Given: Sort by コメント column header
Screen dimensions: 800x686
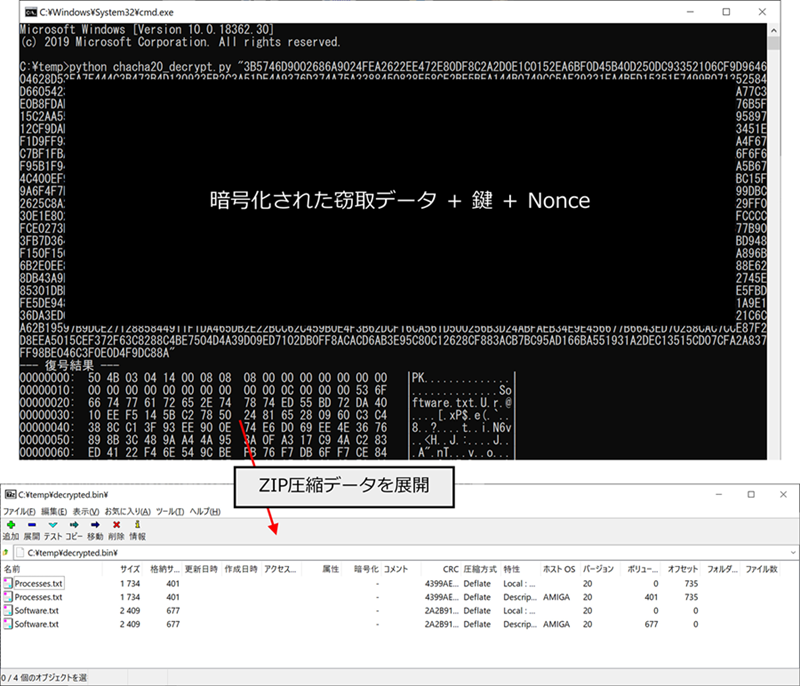Looking at the screenshot, I should click(396, 569).
